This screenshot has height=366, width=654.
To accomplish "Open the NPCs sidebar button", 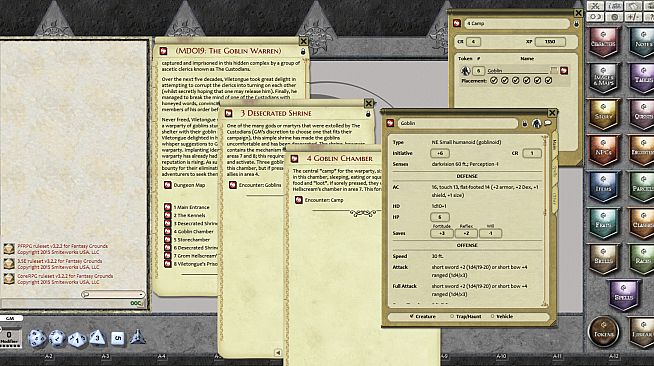I will pyautogui.click(x=603, y=151).
